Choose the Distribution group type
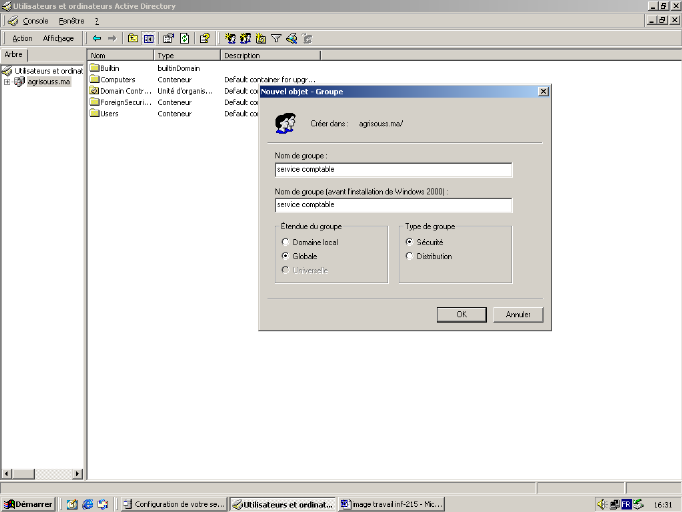This screenshot has height=512, width=682. coord(409,256)
